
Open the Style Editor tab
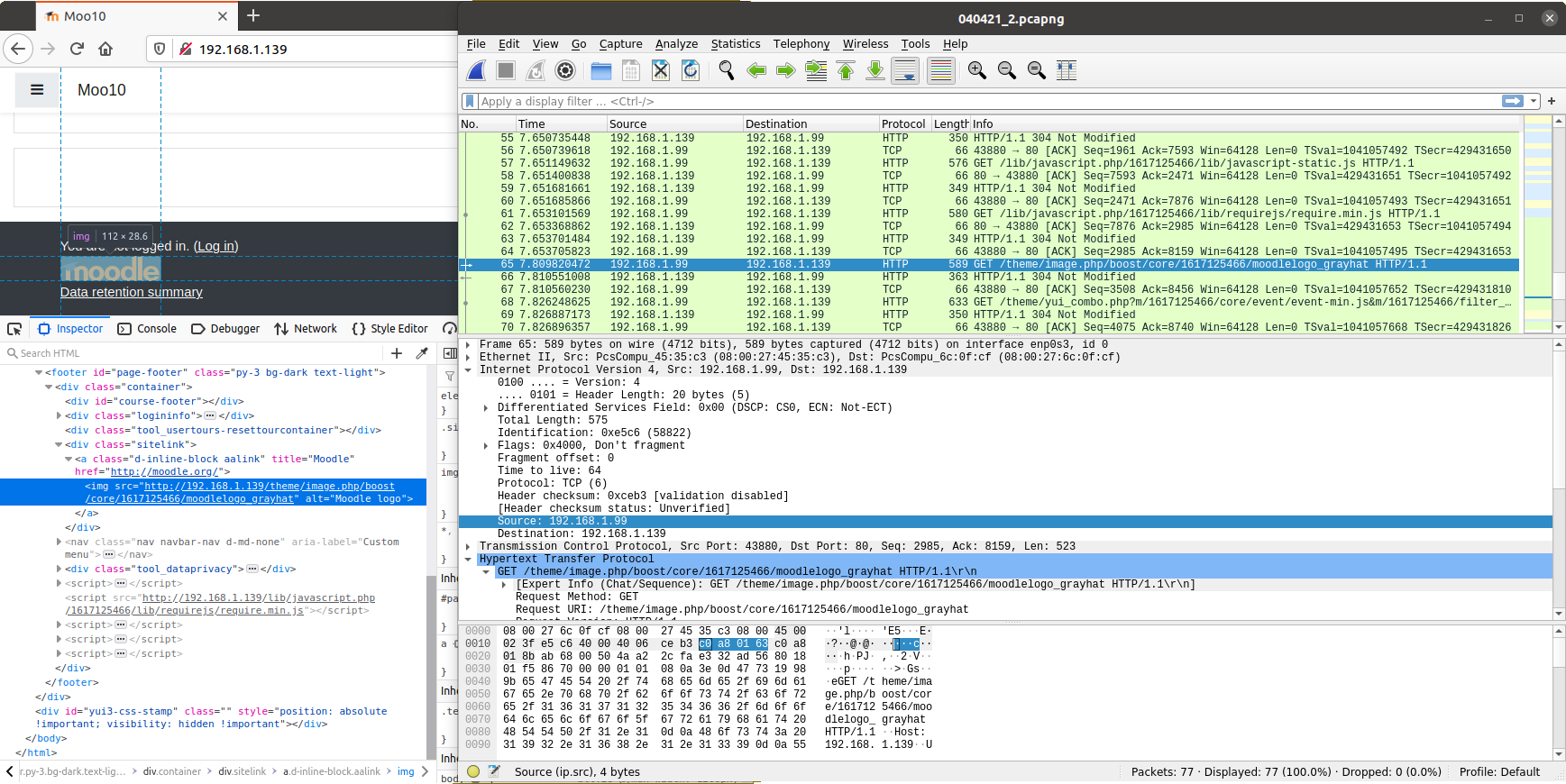click(390, 329)
